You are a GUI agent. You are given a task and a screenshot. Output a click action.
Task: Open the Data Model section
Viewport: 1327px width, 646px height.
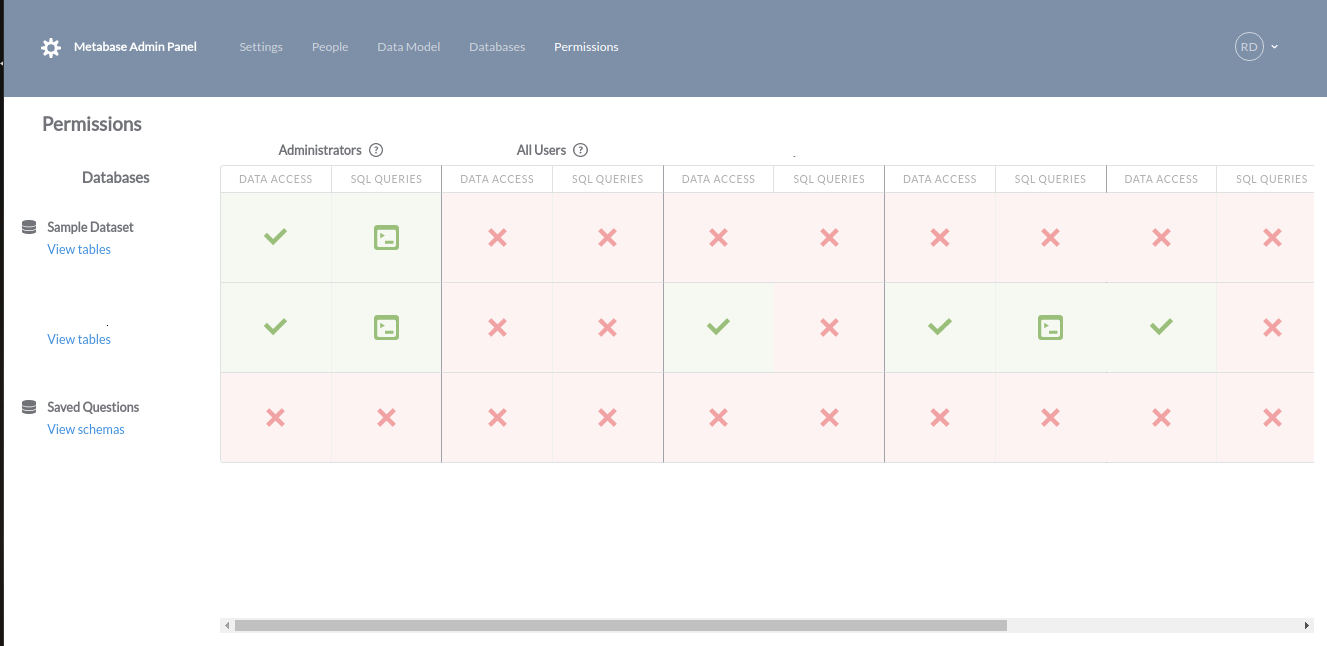click(x=408, y=47)
